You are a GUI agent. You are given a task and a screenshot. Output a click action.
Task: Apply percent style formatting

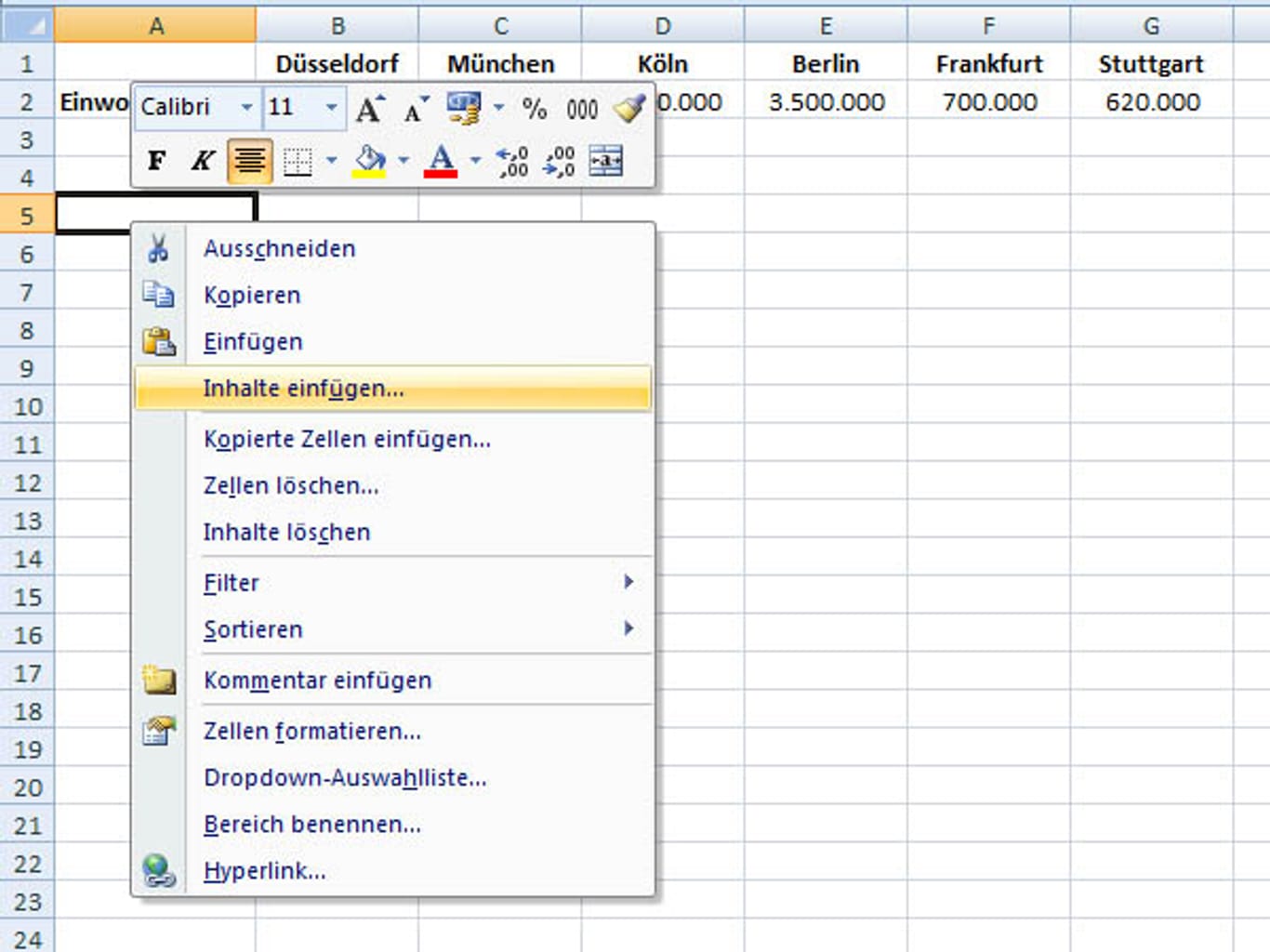click(x=534, y=109)
